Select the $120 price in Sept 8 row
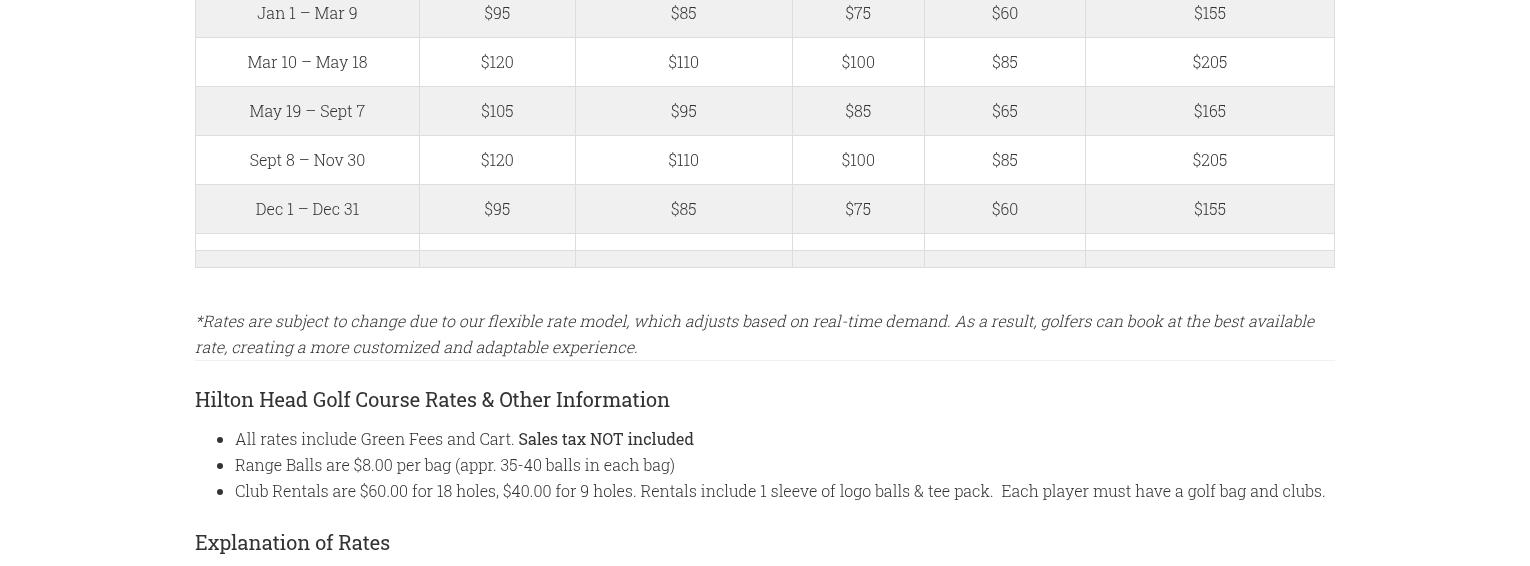Viewport: 1530px width, 566px height. pyautogui.click(x=497, y=160)
